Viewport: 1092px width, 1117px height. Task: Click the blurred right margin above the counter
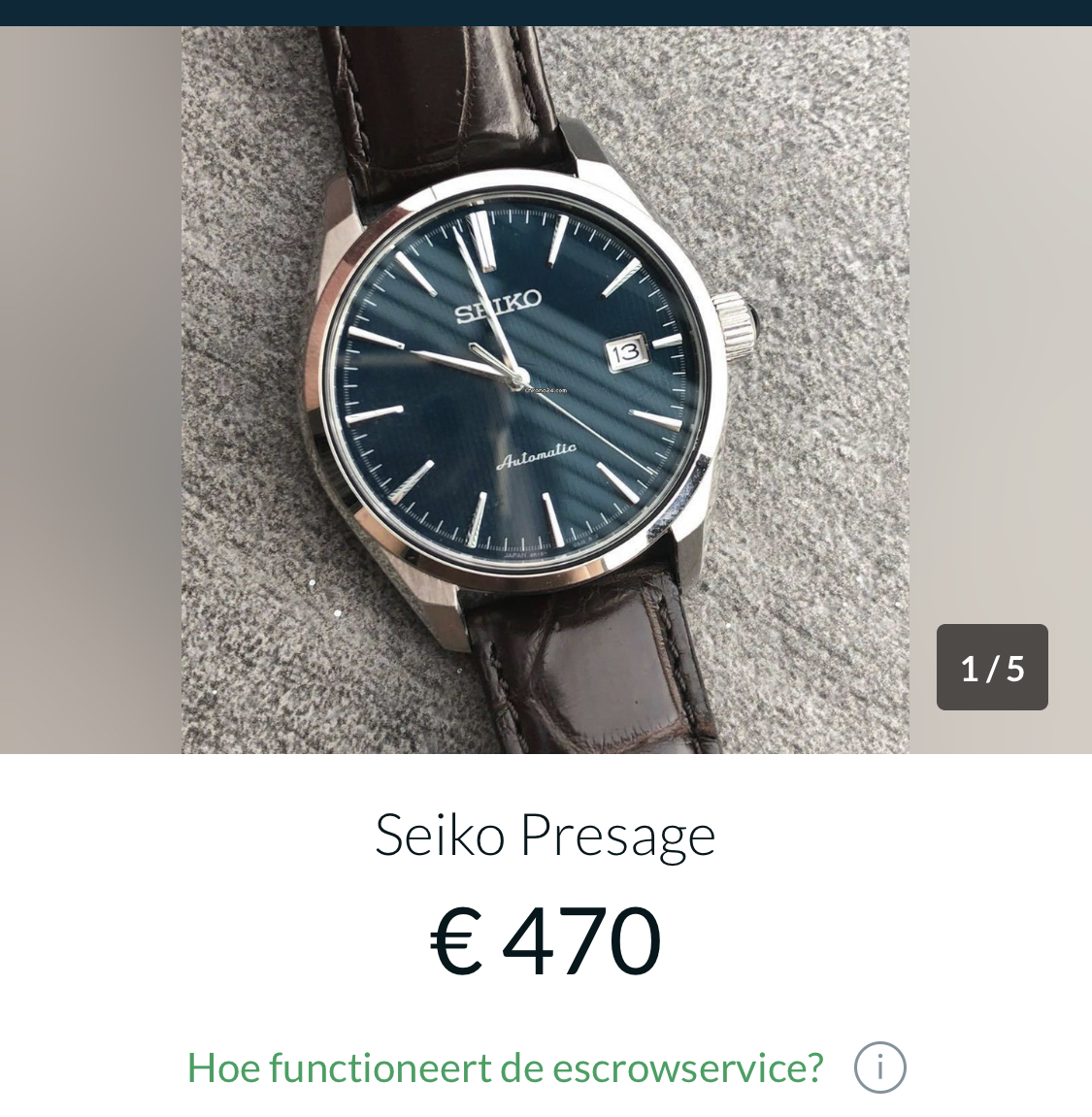point(1000,320)
